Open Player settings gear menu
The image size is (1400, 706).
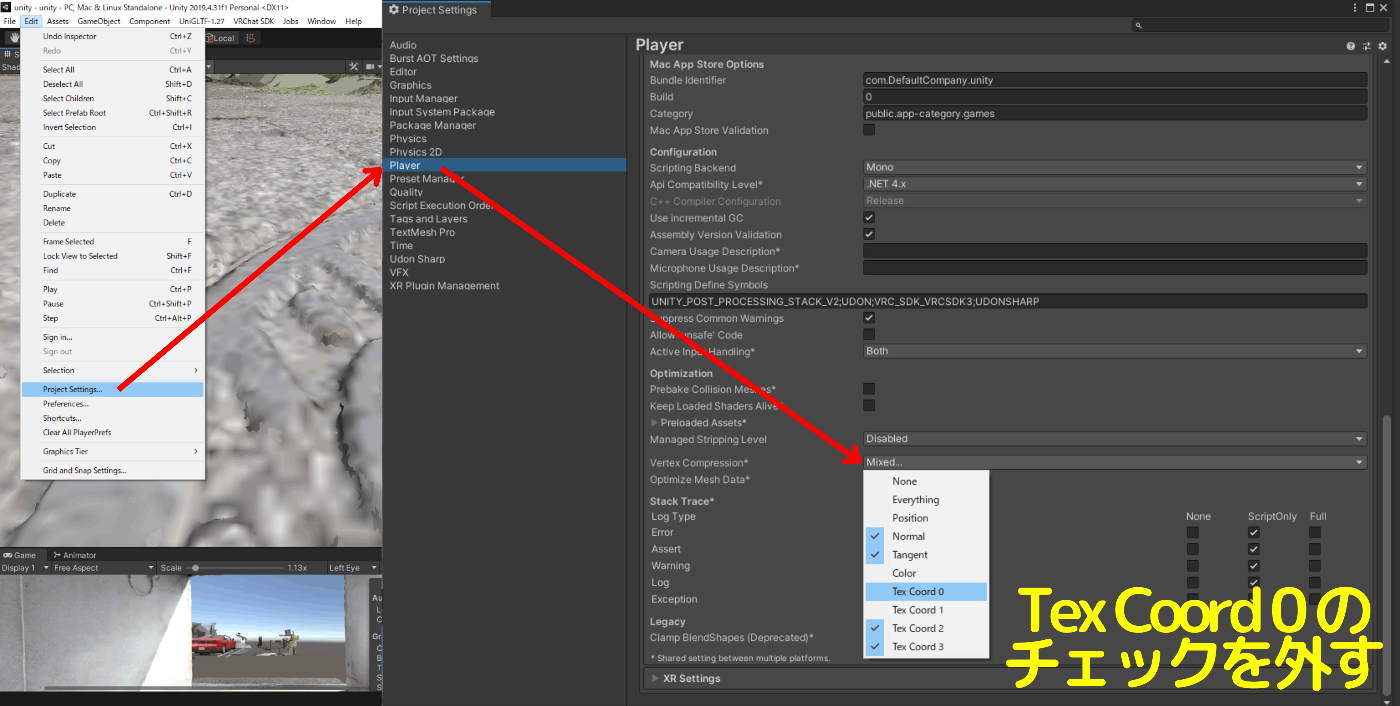pyautogui.click(x=1383, y=46)
